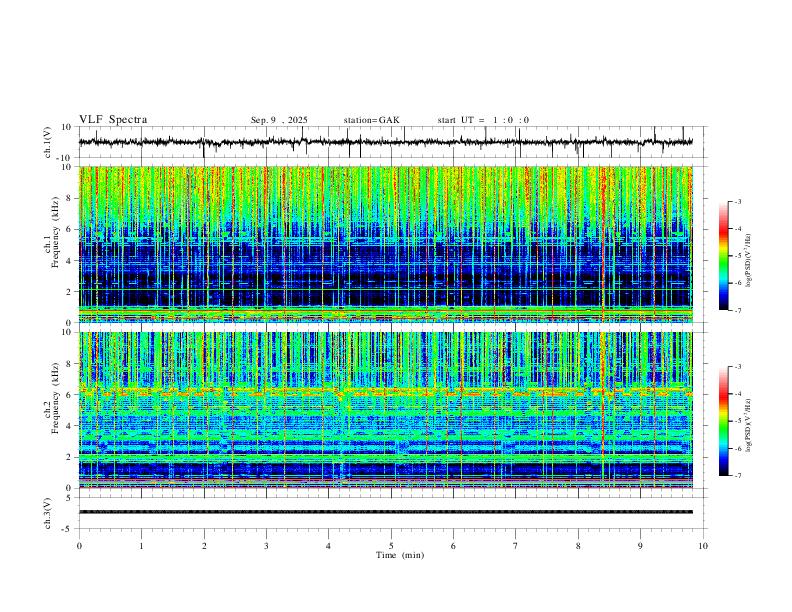
Task: Click time axis tick label '5'
Action: [391, 546]
